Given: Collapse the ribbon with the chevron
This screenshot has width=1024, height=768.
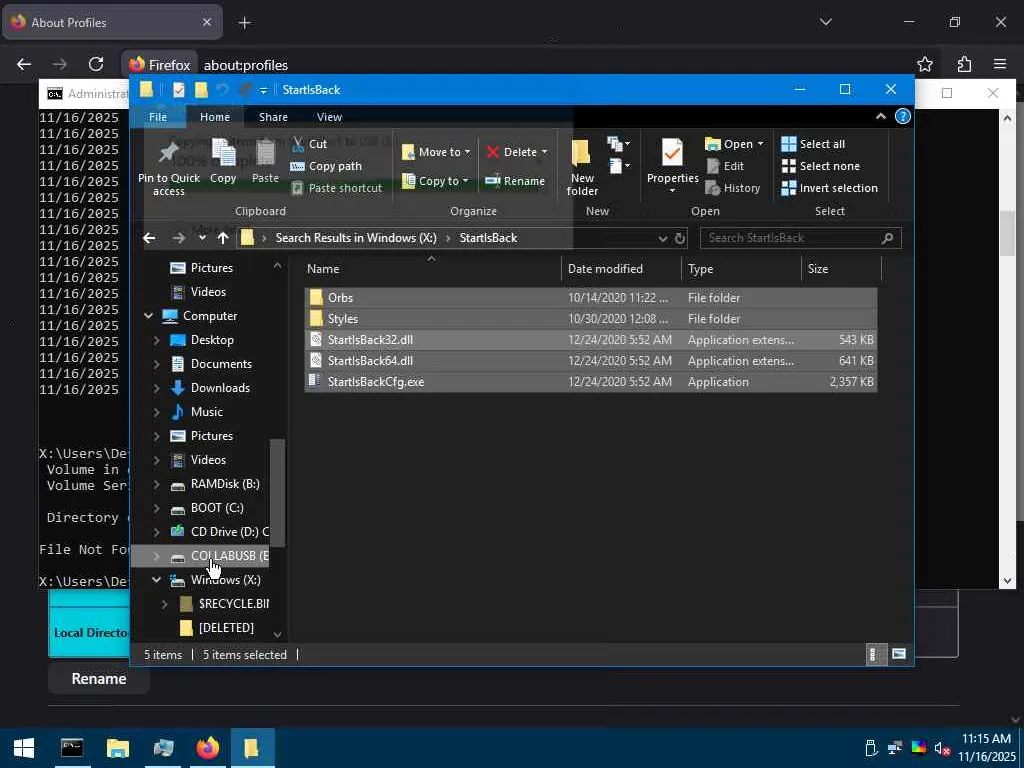Looking at the screenshot, I should coord(880,116).
